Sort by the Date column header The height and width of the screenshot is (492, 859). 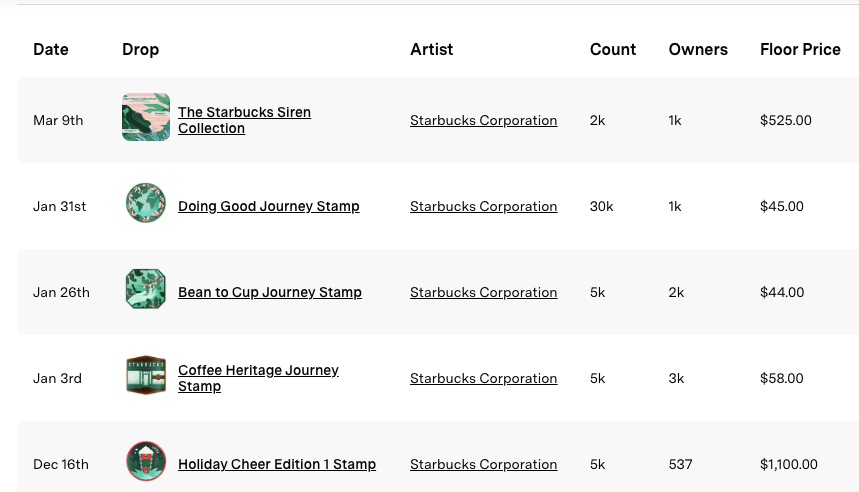pyautogui.click(x=51, y=49)
